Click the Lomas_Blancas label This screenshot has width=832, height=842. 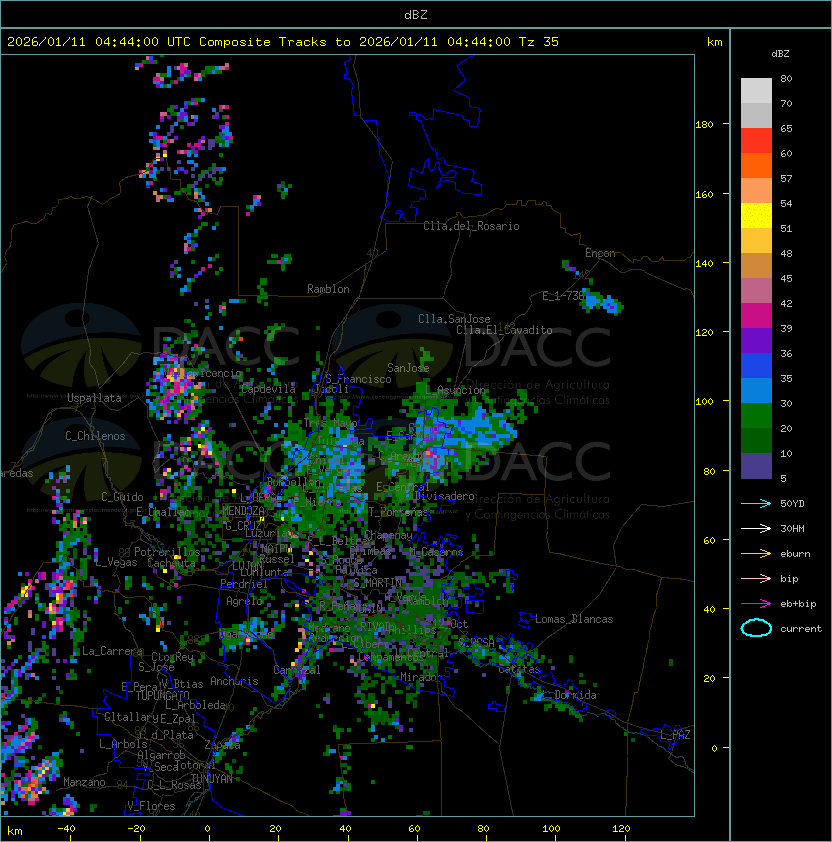point(574,619)
